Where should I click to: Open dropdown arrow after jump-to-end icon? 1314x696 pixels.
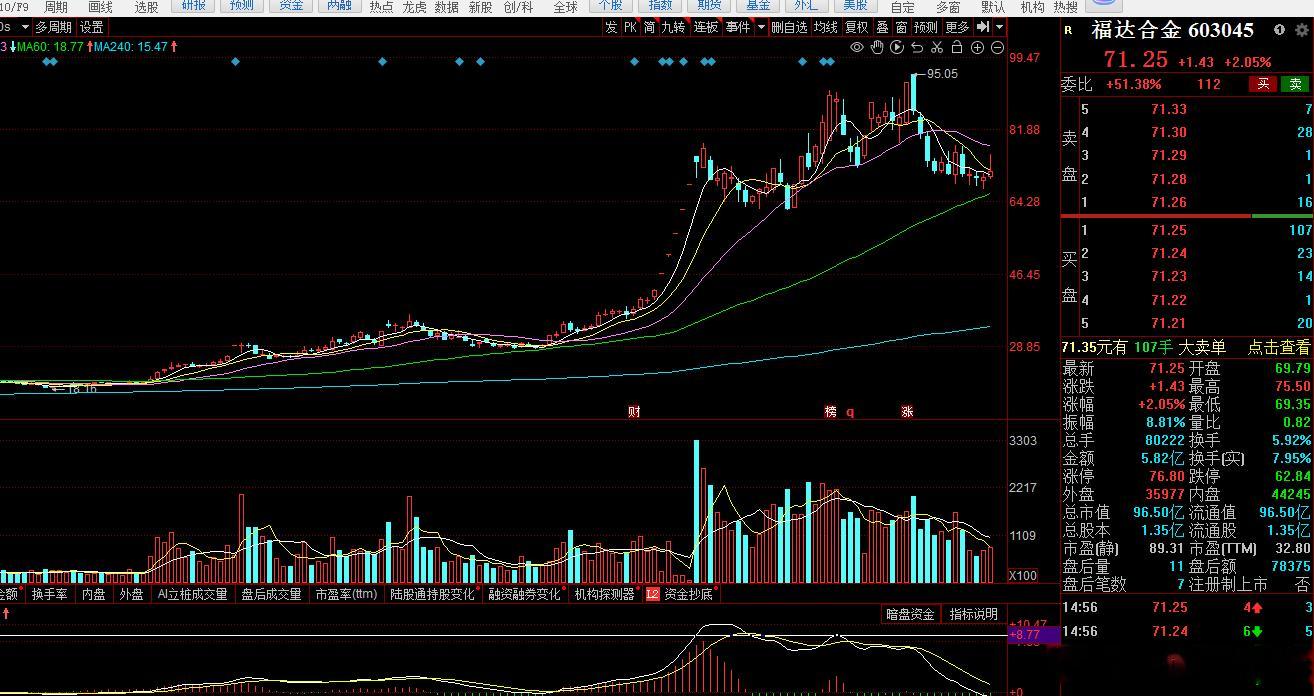pos(998,27)
